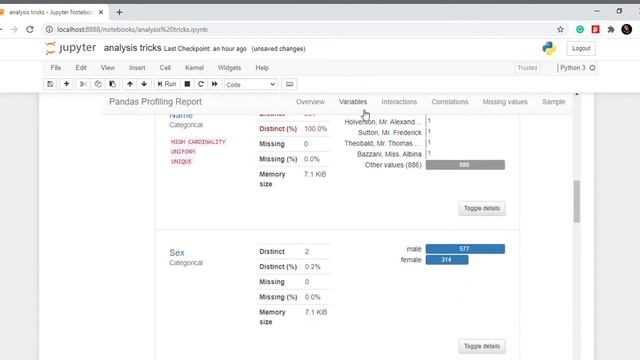Image resolution: width=640 pixels, height=360 pixels.
Task: Bookmark page with the star icon
Action: (560, 29)
